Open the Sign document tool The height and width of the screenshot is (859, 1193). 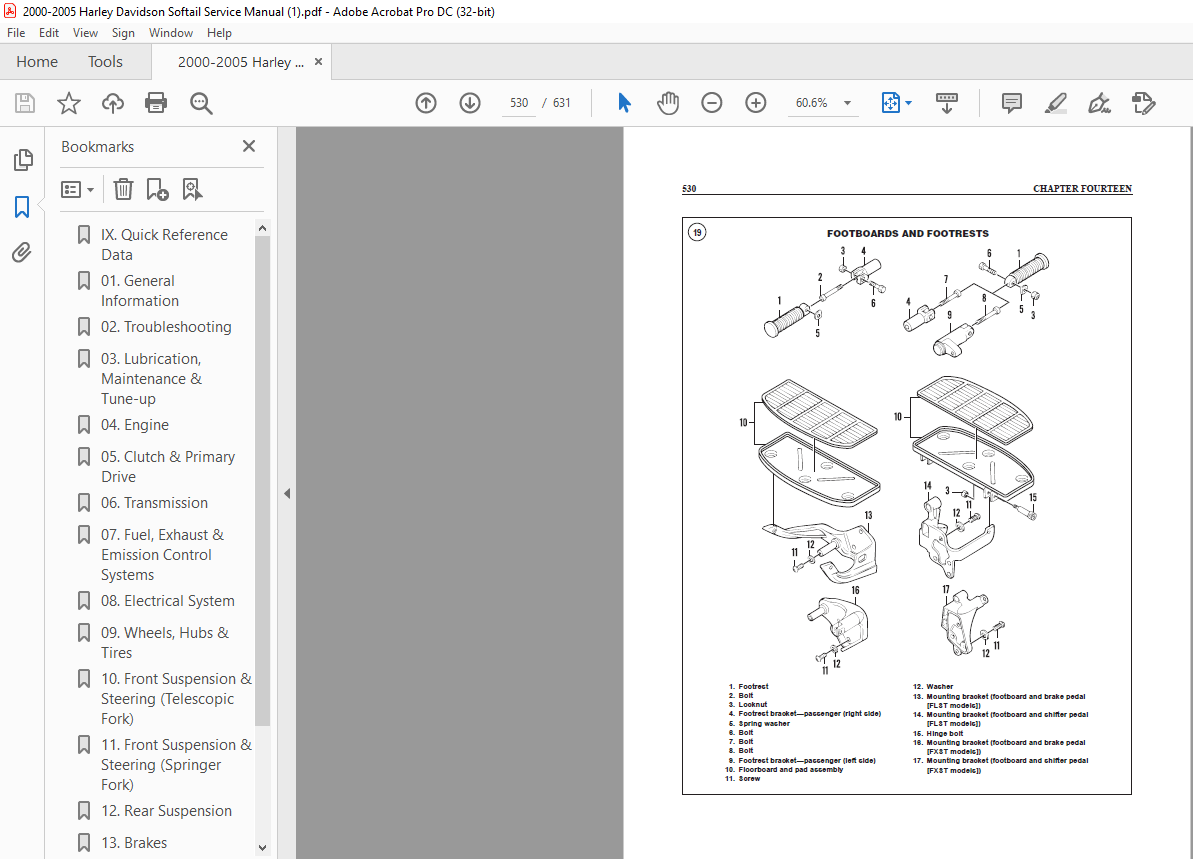coord(1099,103)
